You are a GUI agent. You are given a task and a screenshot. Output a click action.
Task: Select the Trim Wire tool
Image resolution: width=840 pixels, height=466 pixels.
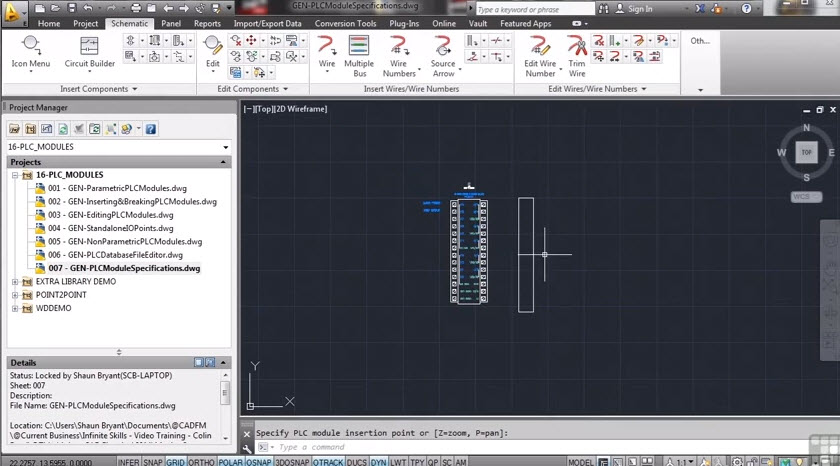pyautogui.click(x=577, y=56)
